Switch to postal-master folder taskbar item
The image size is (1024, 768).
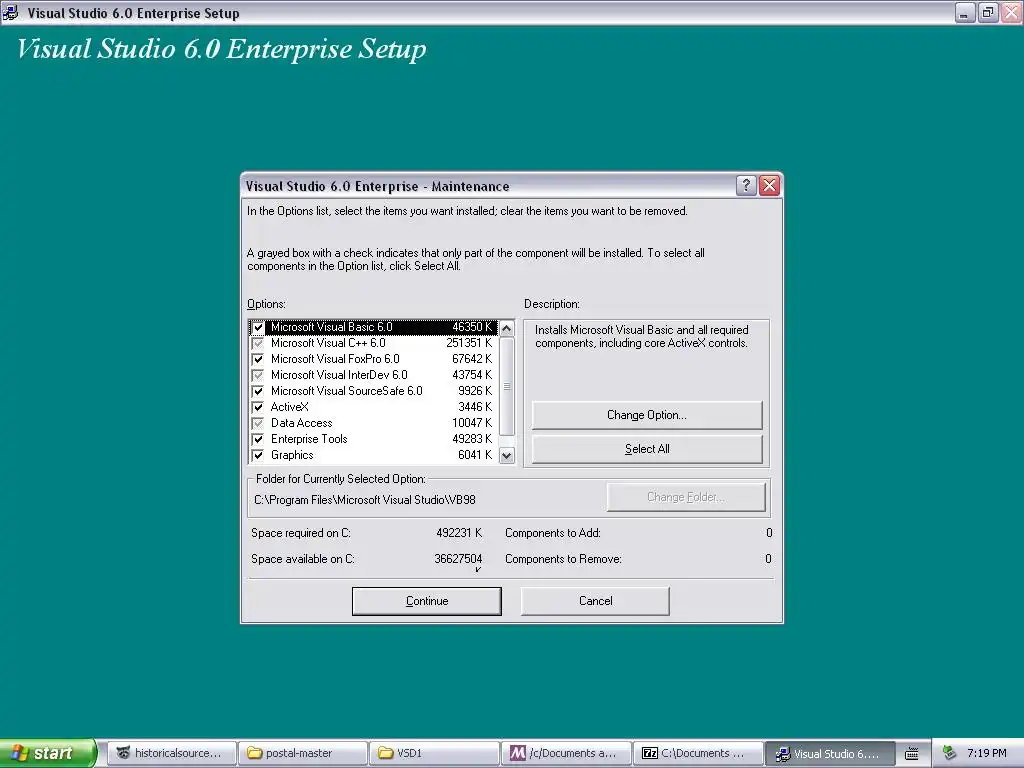(x=302, y=753)
